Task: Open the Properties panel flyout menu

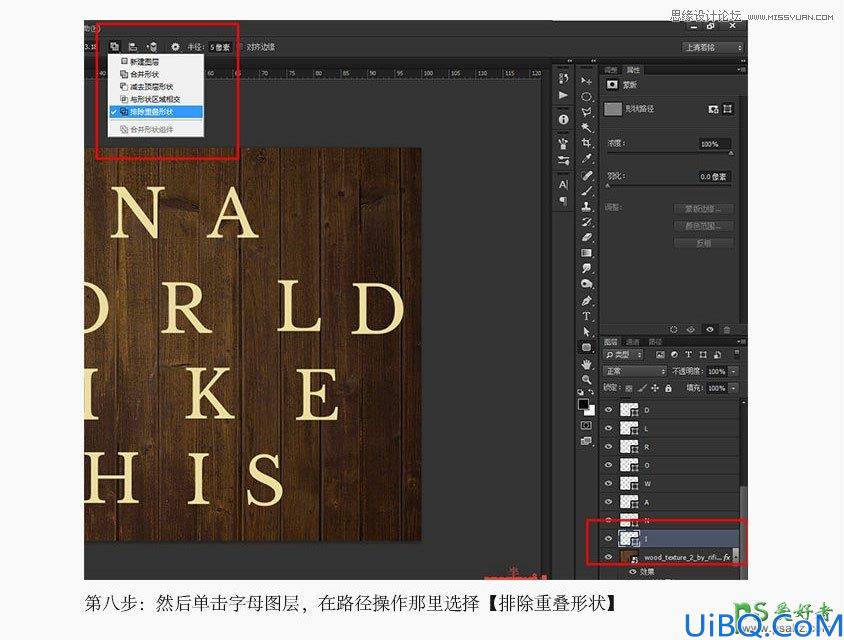Action: click(741, 69)
